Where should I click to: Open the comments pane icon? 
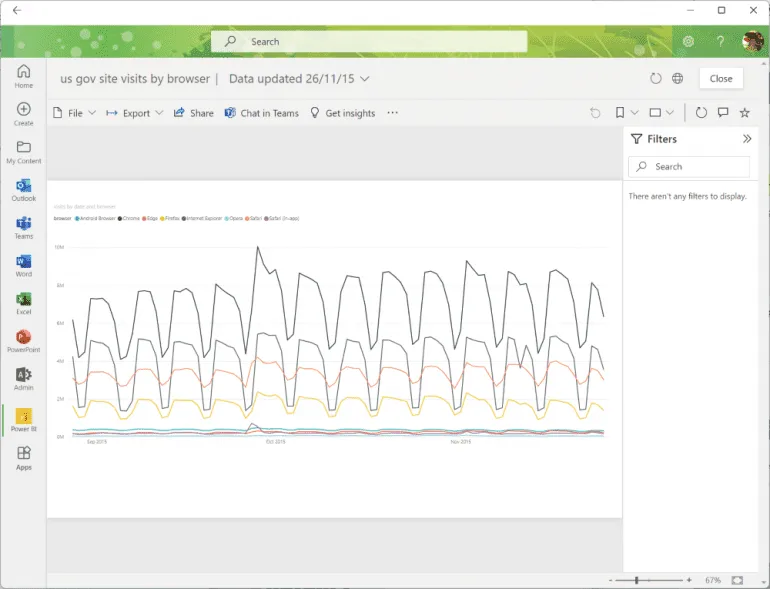pos(722,113)
